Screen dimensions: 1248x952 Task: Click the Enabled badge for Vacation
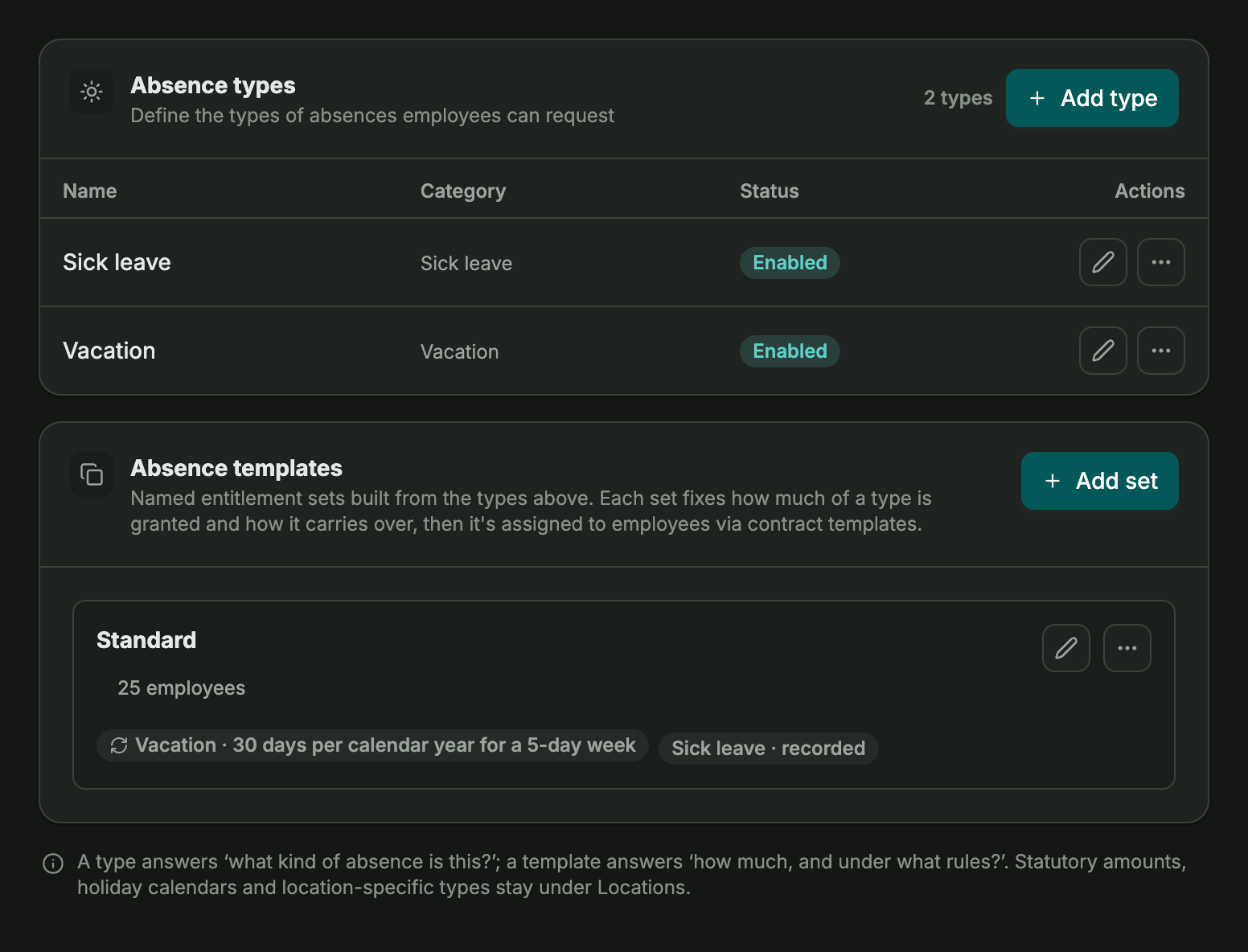tap(790, 351)
